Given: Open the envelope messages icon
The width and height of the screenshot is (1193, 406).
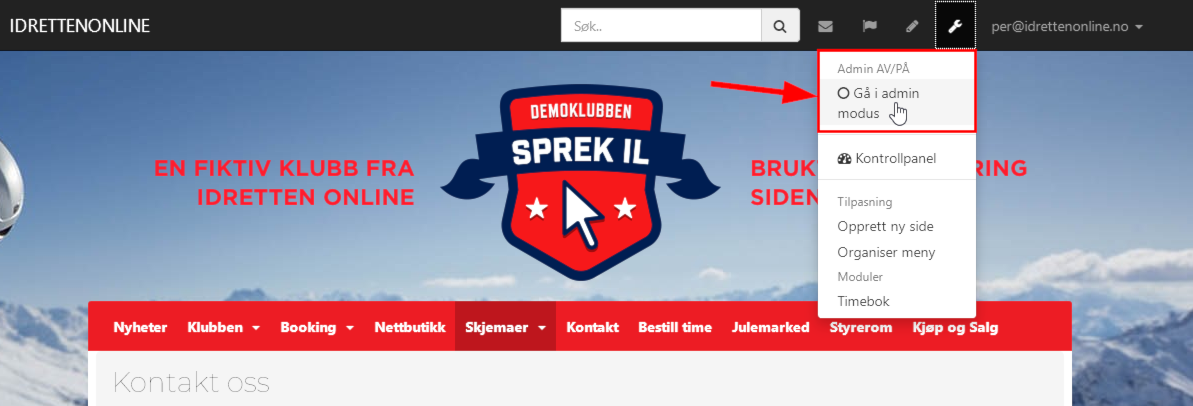Looking at the screenshot, I should click(825, 26).
